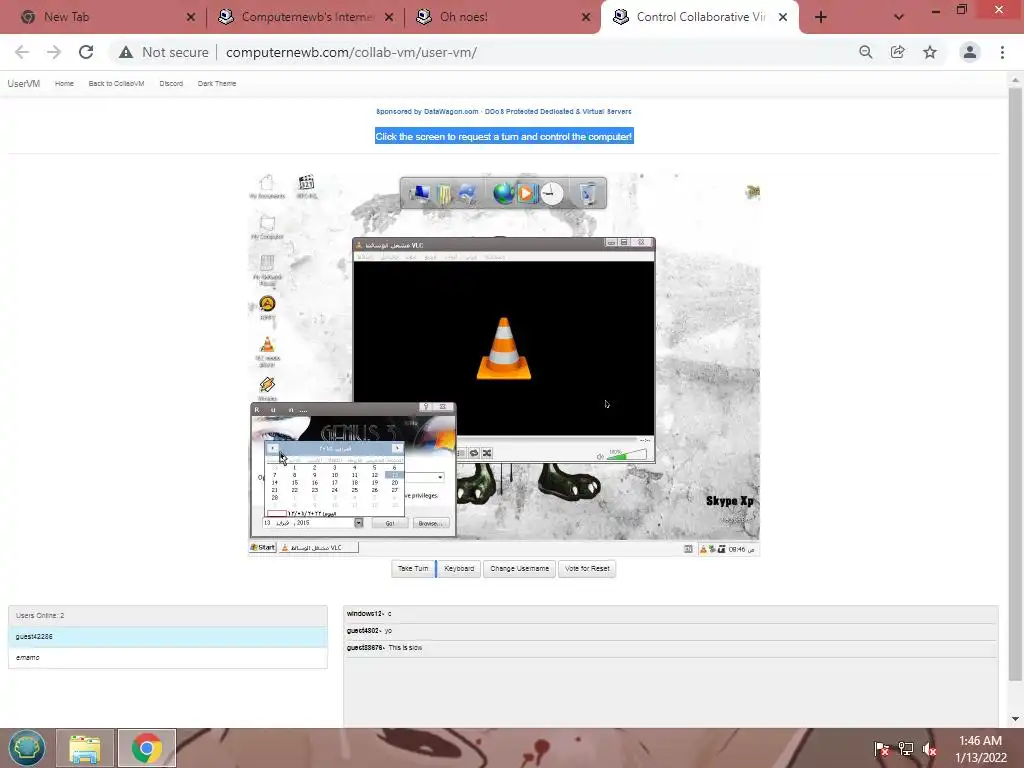The height and width of the screenshot is (768, 1024).
Task: Select user guest42286 in users list
Action: [x=168, y=637]
